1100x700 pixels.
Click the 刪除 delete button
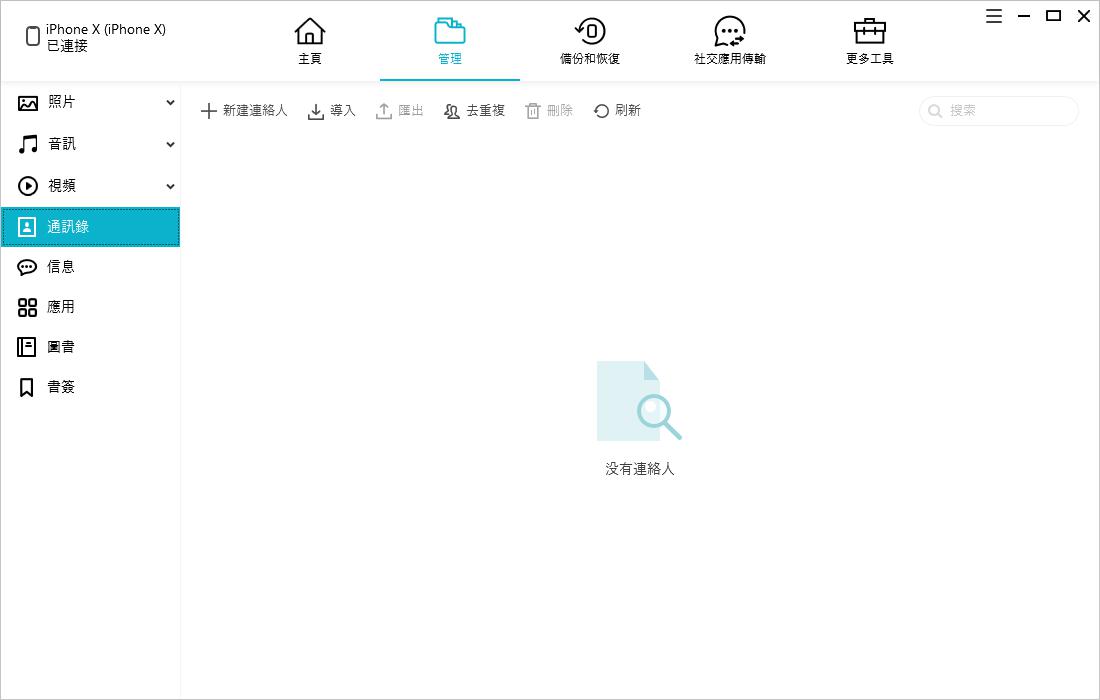pos(549,111)
